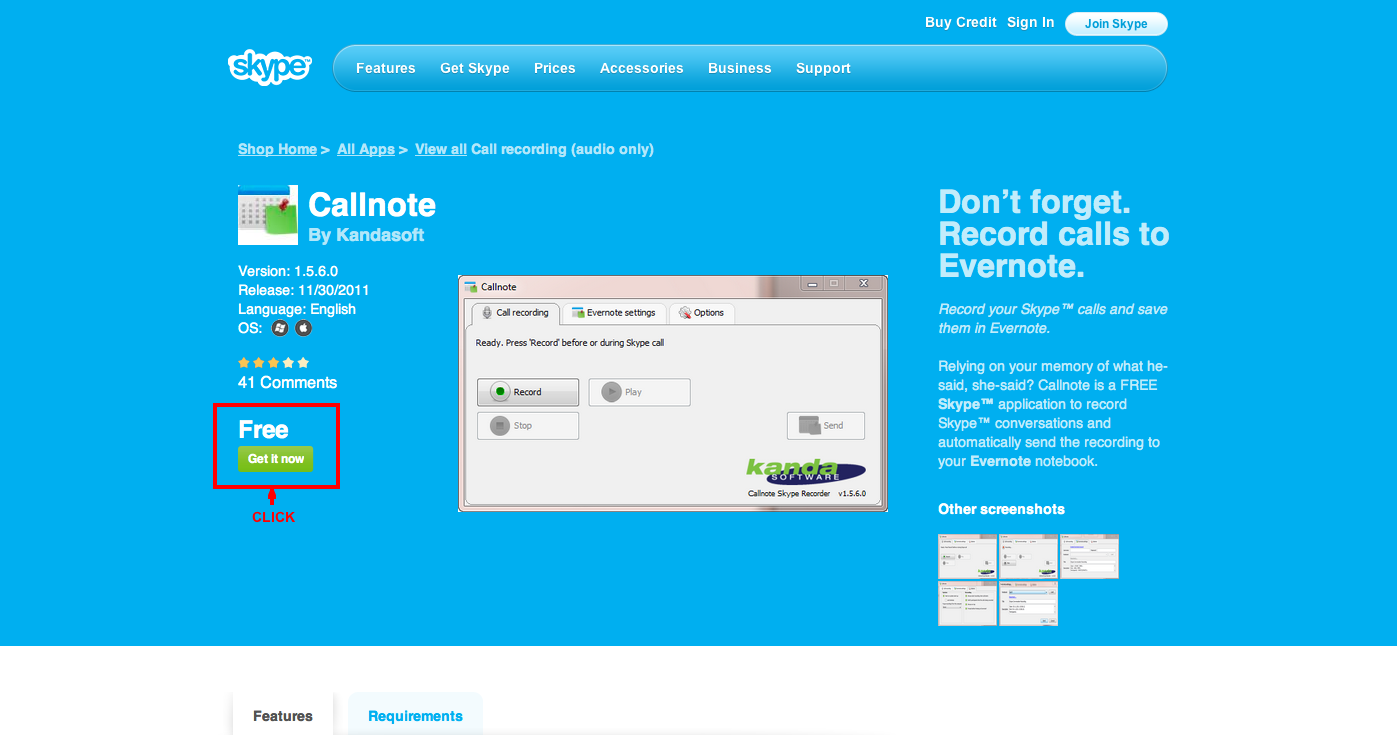Click the Sign In link
The image size is (1397, 735).
1031,22
